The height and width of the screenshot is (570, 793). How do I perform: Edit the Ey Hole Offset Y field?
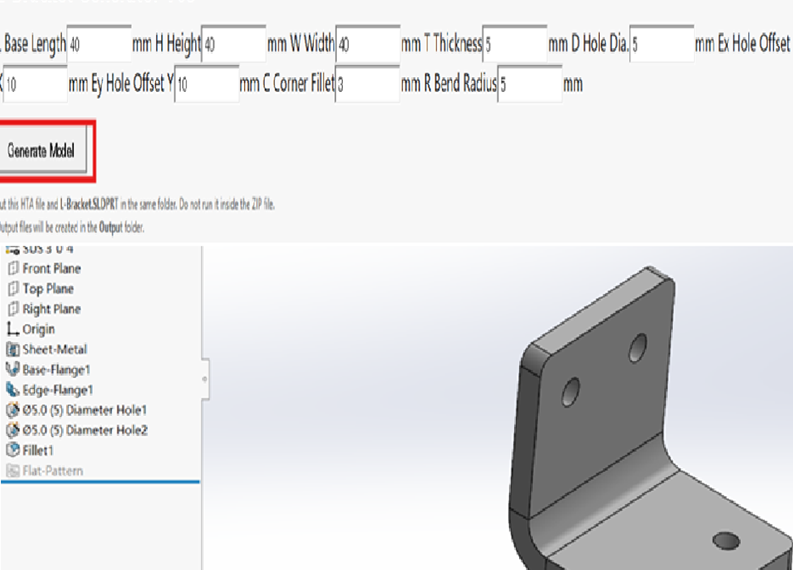pos(207,84)
